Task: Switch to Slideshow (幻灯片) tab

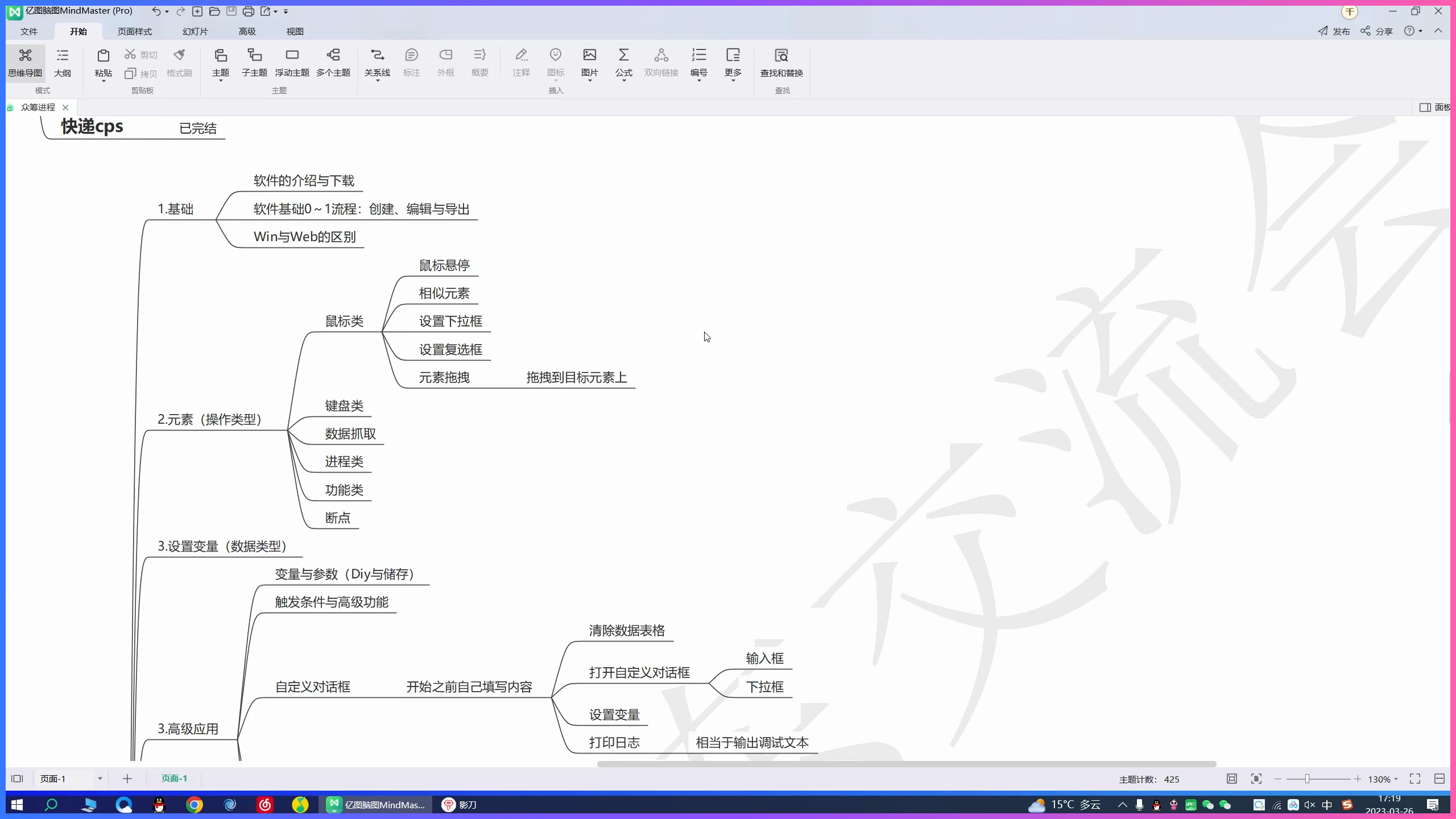Action: coord(195,31)
